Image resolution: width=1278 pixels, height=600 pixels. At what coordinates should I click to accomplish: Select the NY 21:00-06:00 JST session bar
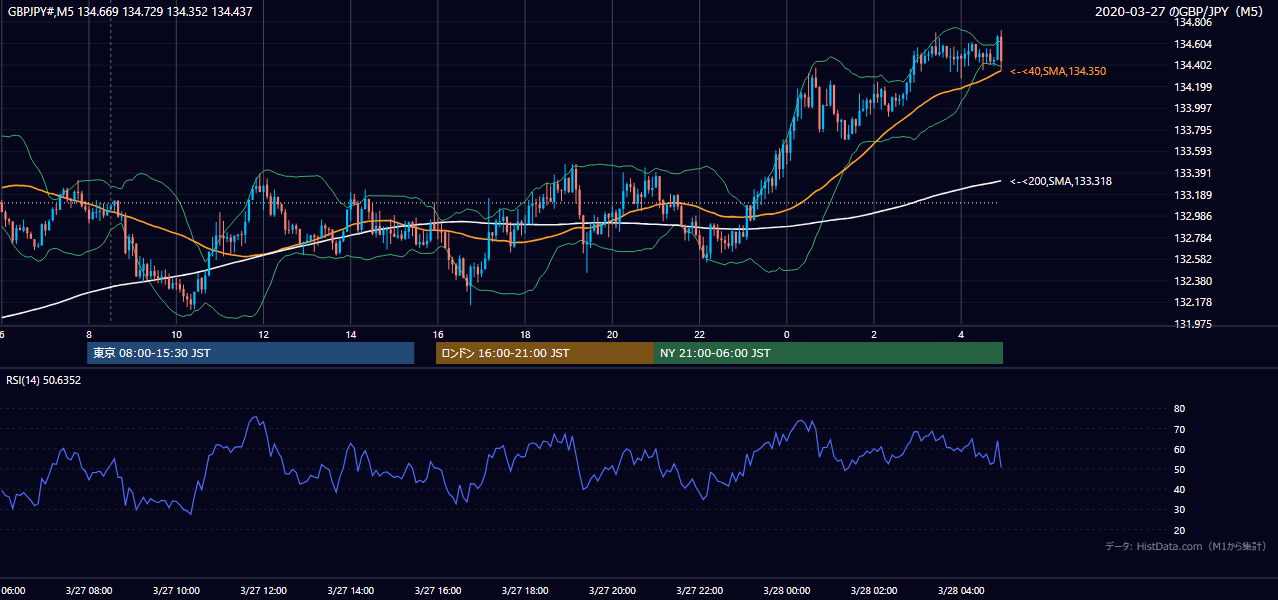[x=828, y=353]
